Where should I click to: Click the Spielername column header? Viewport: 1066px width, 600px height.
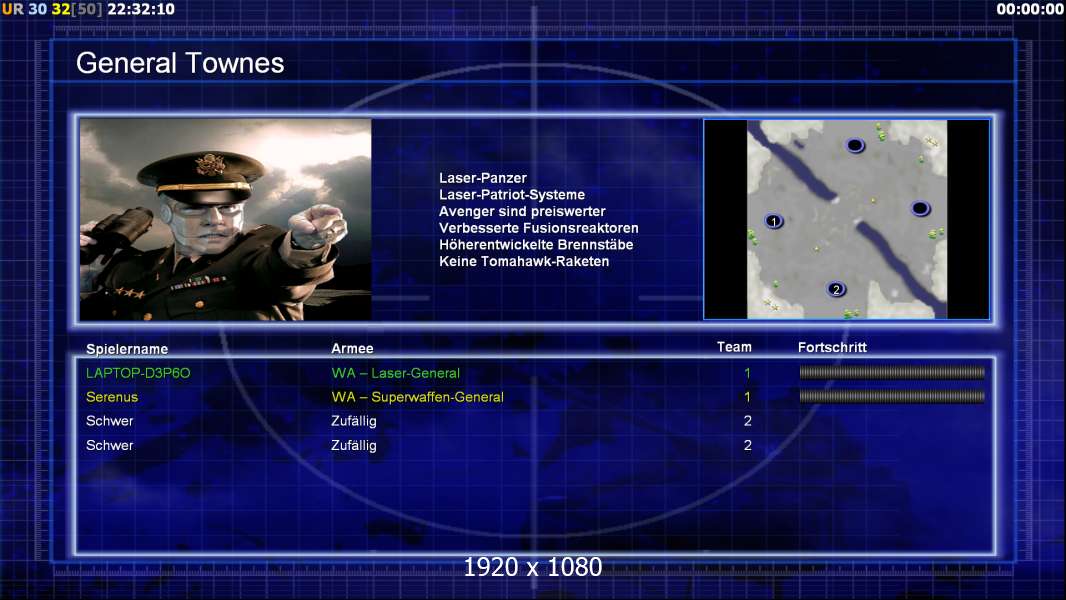pos(127,349)
